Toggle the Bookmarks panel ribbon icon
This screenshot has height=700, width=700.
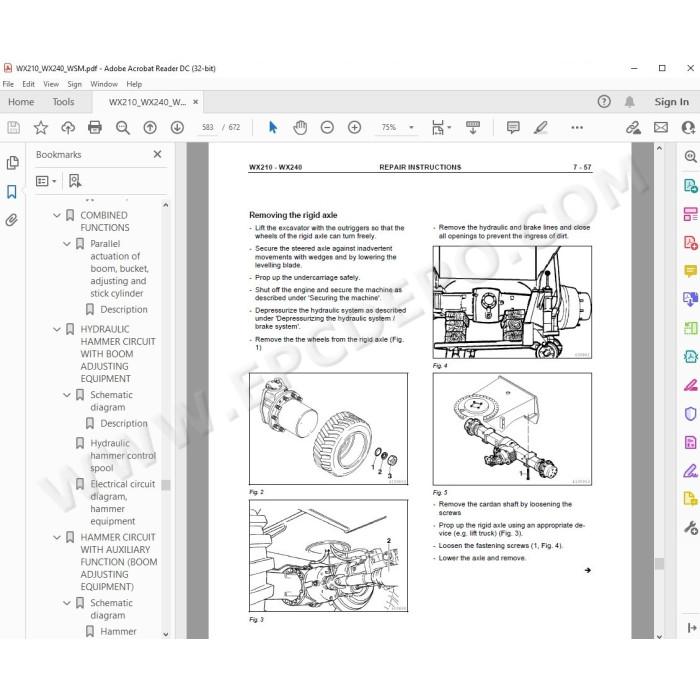coord(12,192)
